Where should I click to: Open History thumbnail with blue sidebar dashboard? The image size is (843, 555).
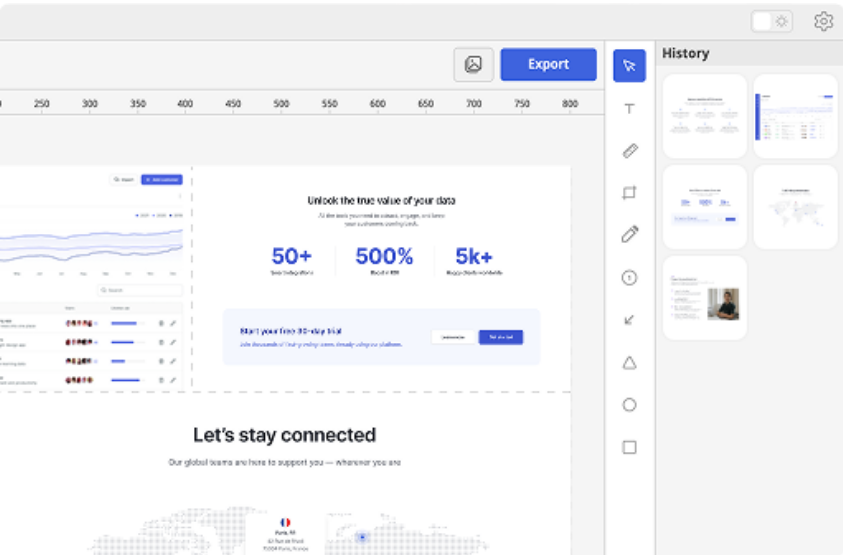[x=795, y=116]
